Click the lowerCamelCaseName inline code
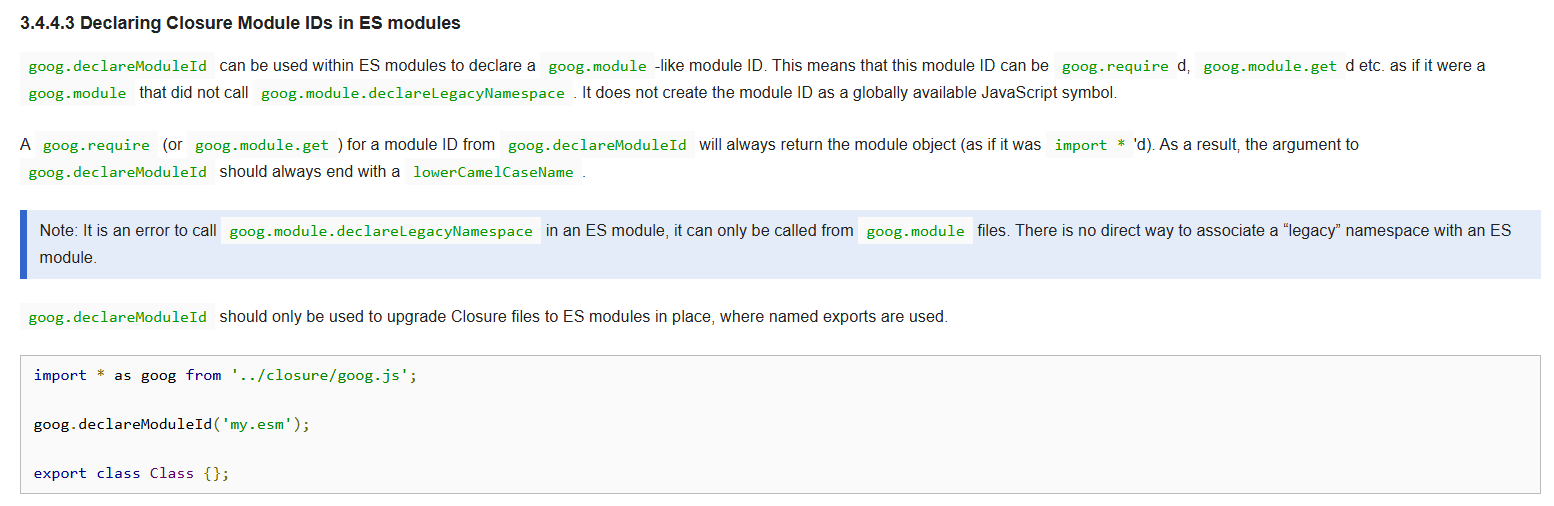 pos(493,172)
